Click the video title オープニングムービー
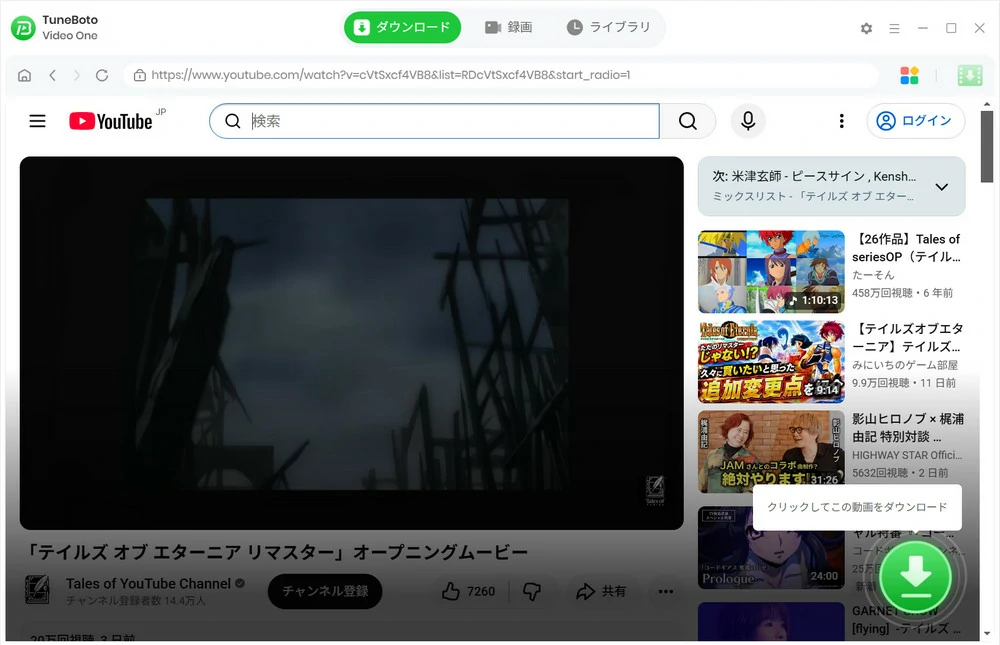 (x=279, y=552)
